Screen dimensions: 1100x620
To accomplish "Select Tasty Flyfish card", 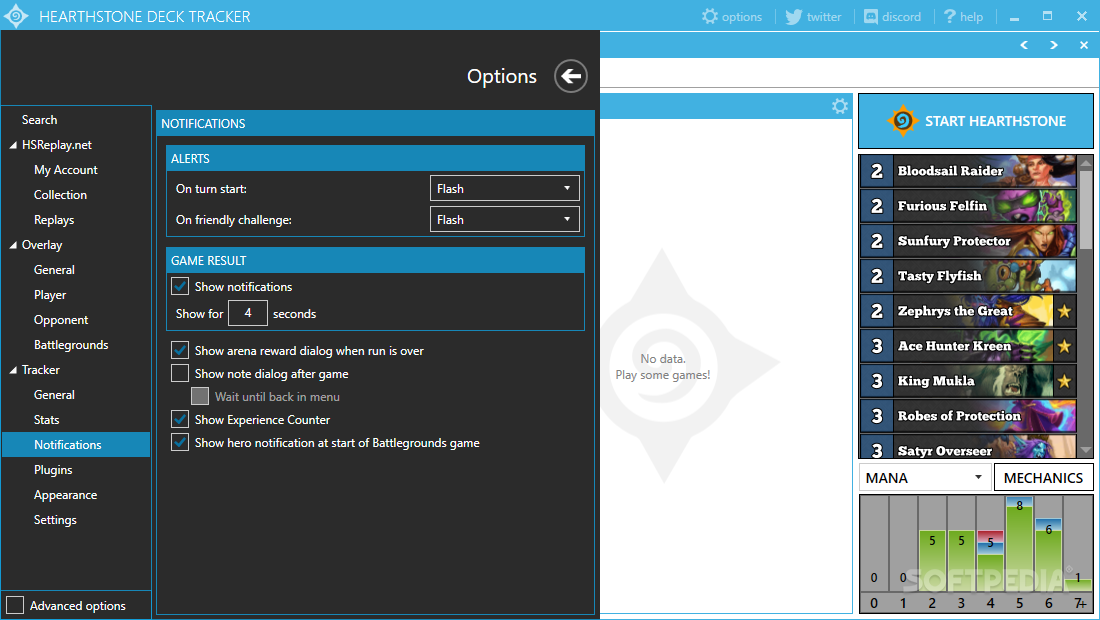I will click(x=968, y=276).
